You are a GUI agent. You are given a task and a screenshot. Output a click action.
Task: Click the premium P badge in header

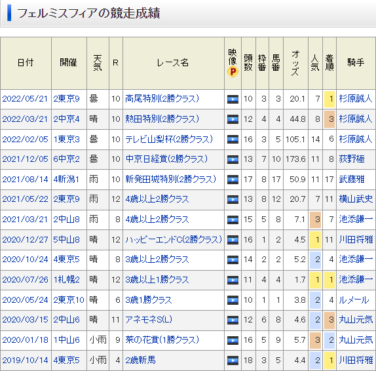click(x=233, y=71)
